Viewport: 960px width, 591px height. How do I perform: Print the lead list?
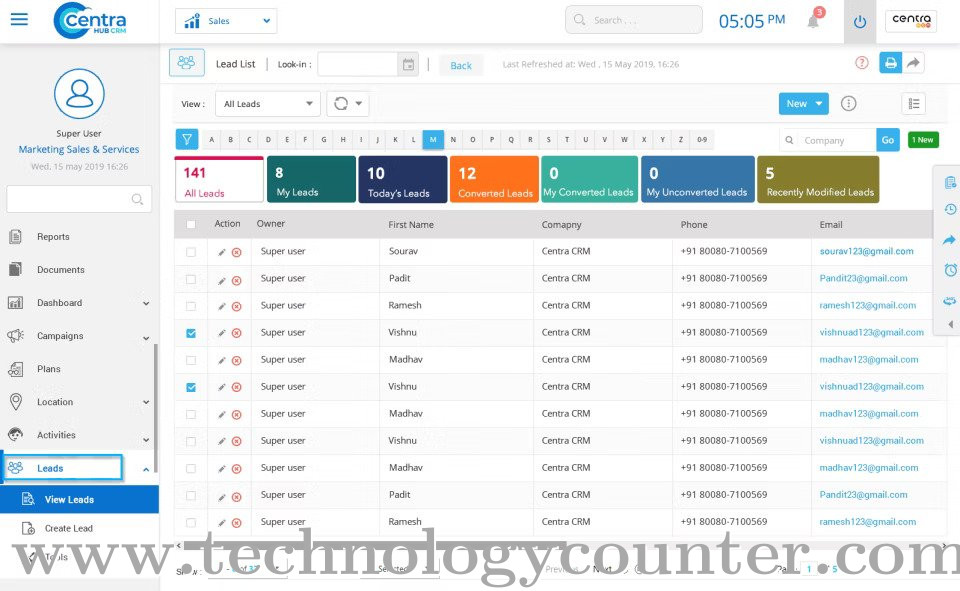coord(891,62)
